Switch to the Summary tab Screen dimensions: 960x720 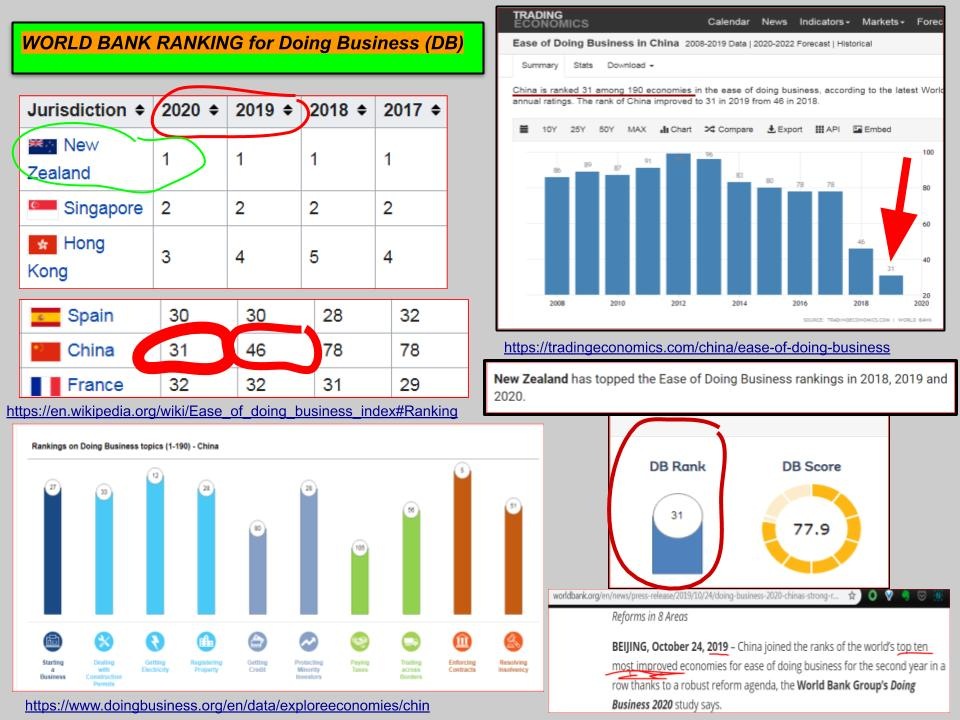[539, 66]
